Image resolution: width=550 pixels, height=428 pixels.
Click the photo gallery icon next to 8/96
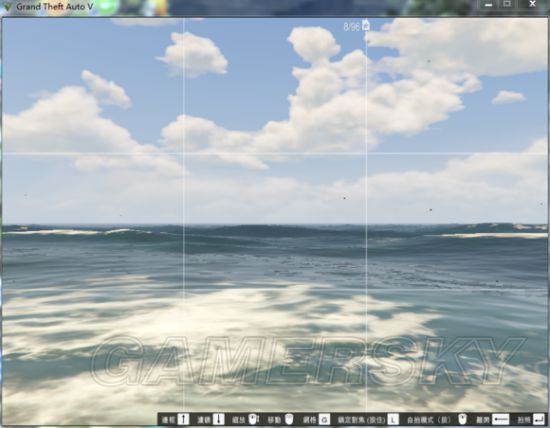[x=366, y=26]
